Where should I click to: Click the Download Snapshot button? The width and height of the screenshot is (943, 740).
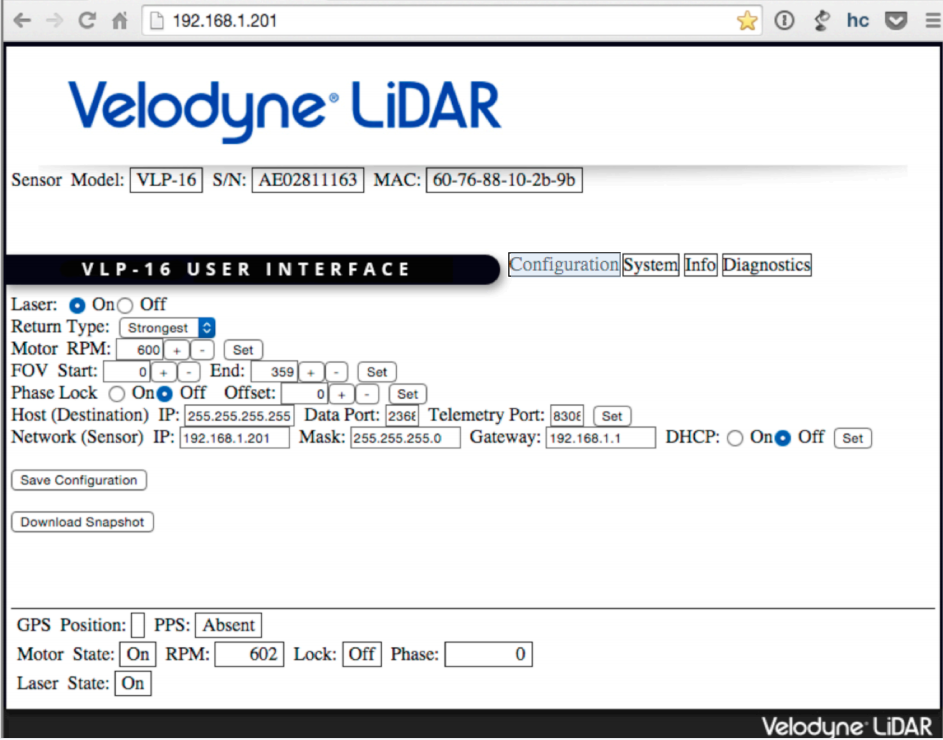point(82,522)
